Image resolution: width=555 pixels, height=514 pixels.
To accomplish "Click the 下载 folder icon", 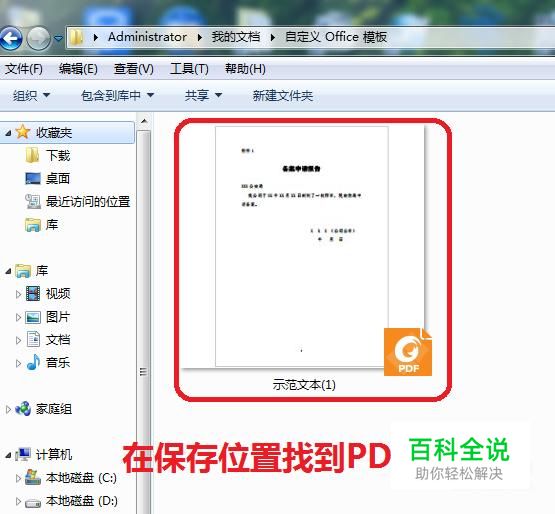I will click(x=33, y=155).
